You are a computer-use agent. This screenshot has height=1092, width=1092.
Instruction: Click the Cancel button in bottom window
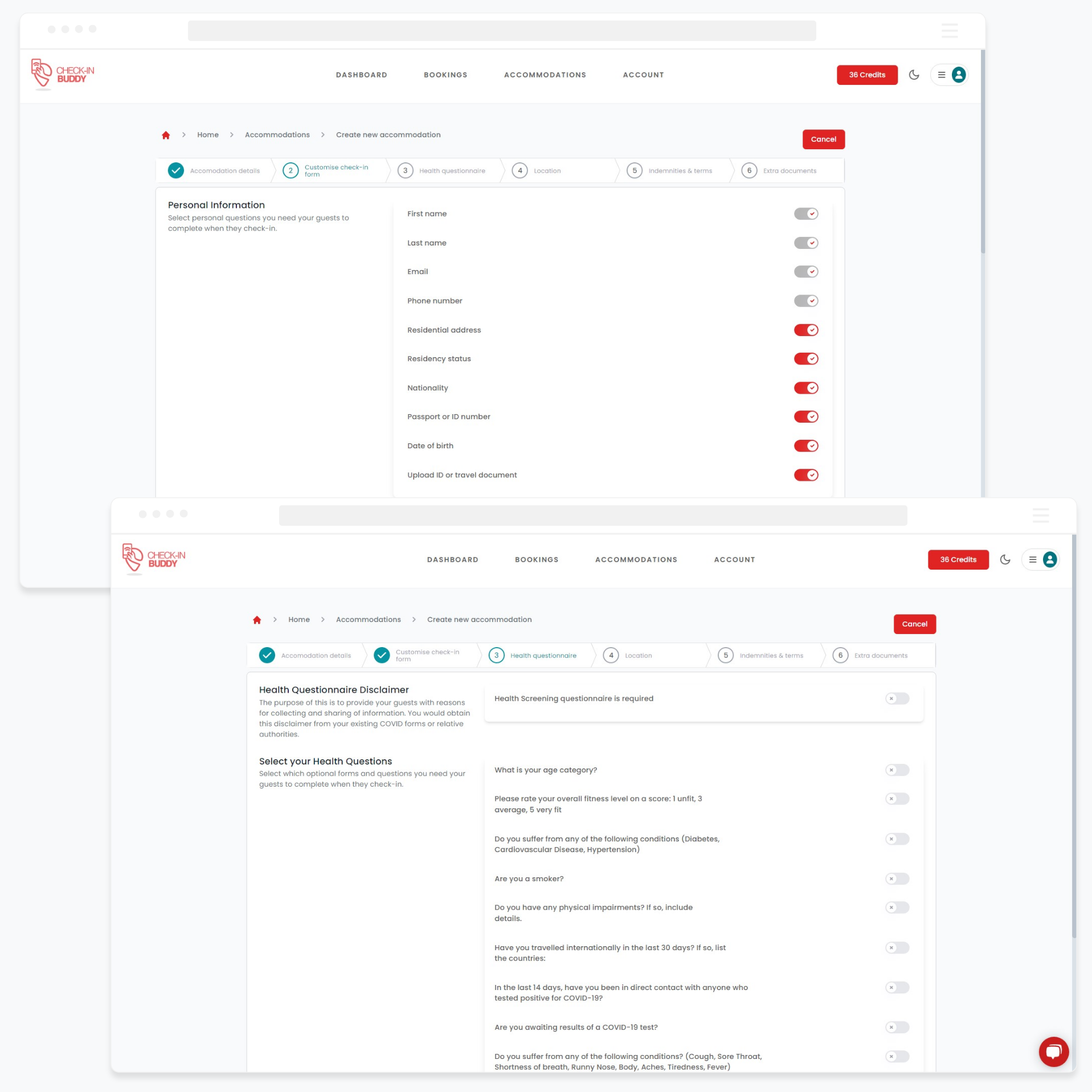tap(914, 624)
